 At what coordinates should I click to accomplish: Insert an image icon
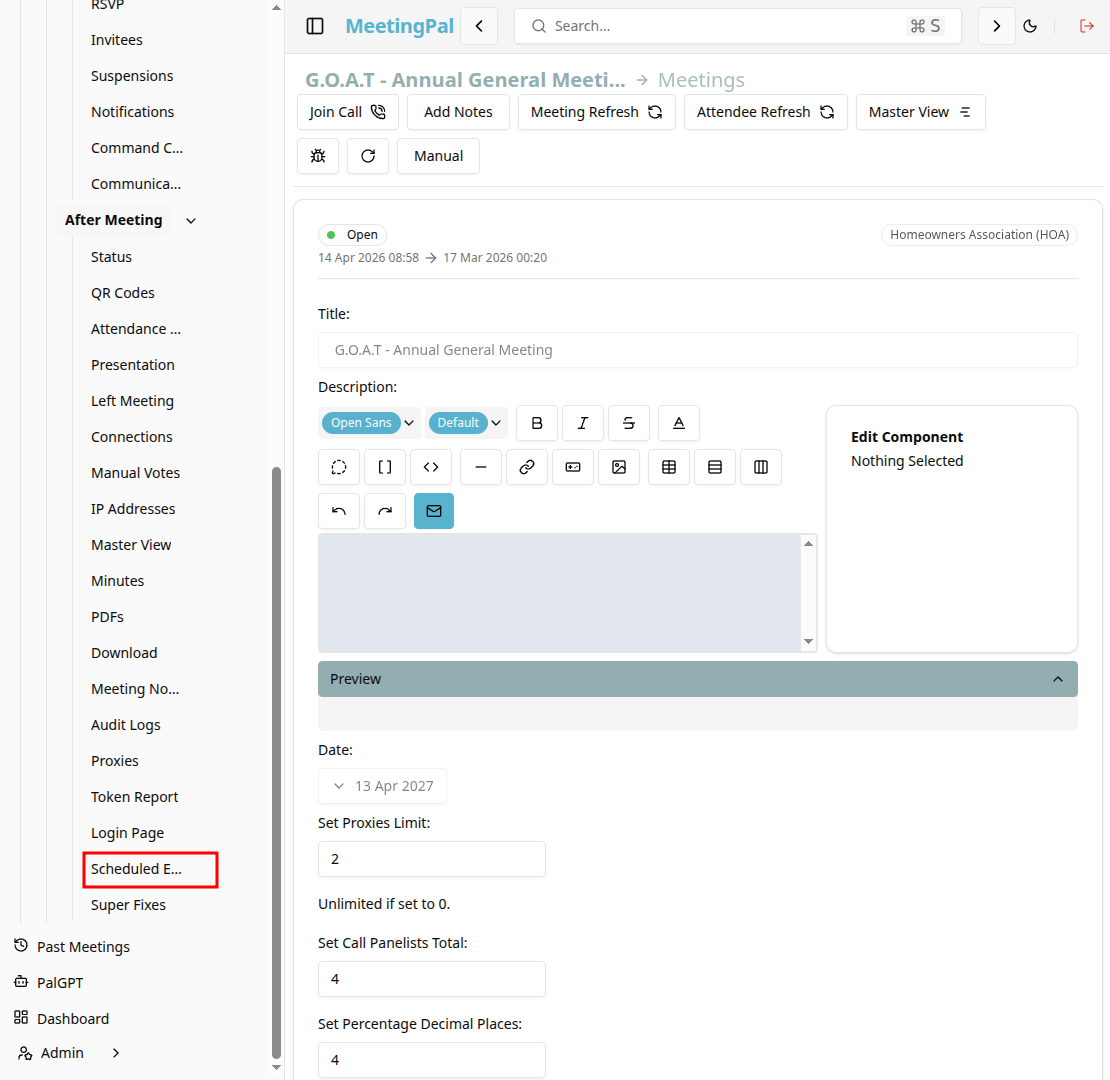click(619, 467)
